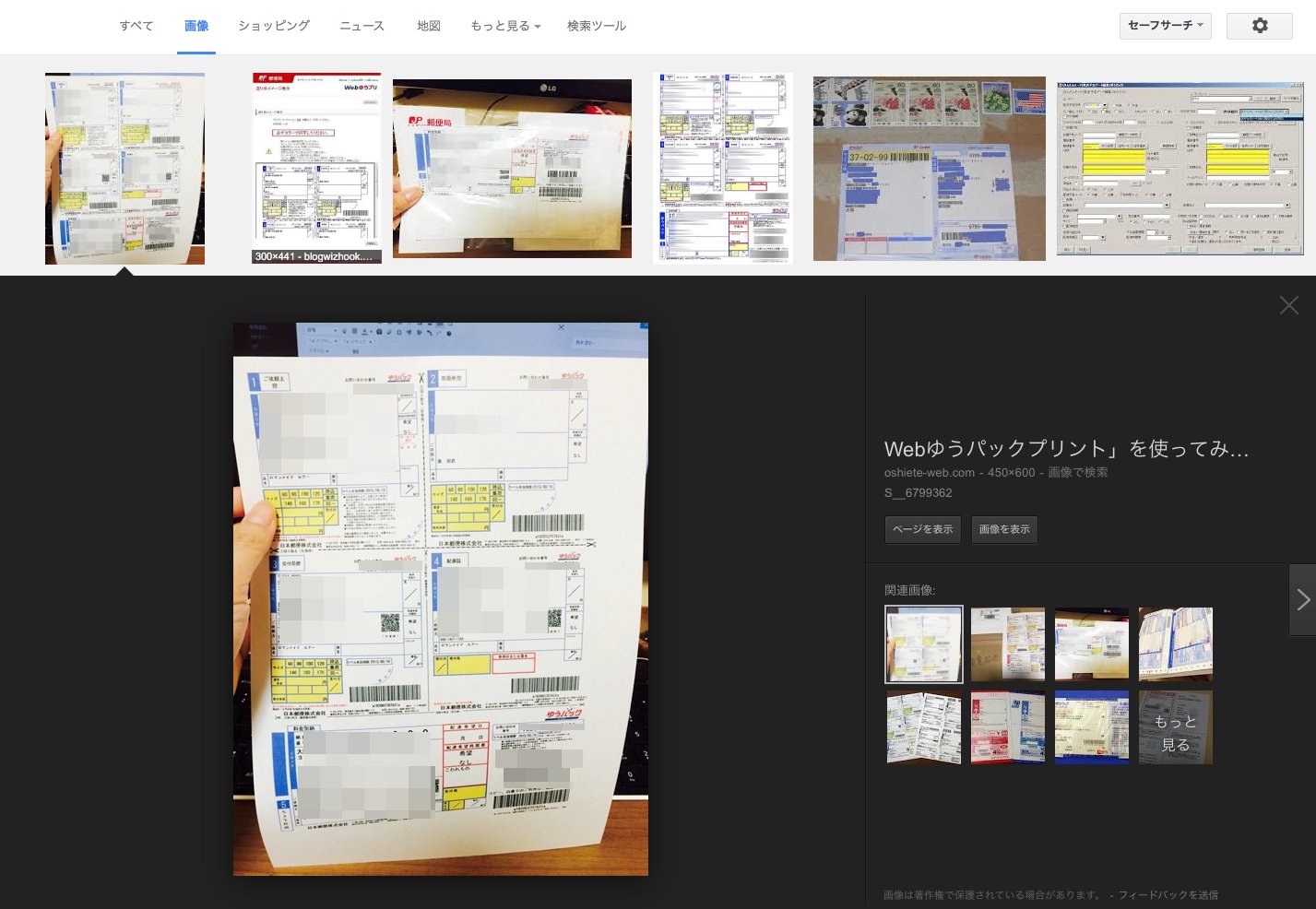Image resolution: width=1316 pixels, height=909 pixels.
Task: Open the envelope photo thumbnail with LG monitor
Action: click(512, 169)
